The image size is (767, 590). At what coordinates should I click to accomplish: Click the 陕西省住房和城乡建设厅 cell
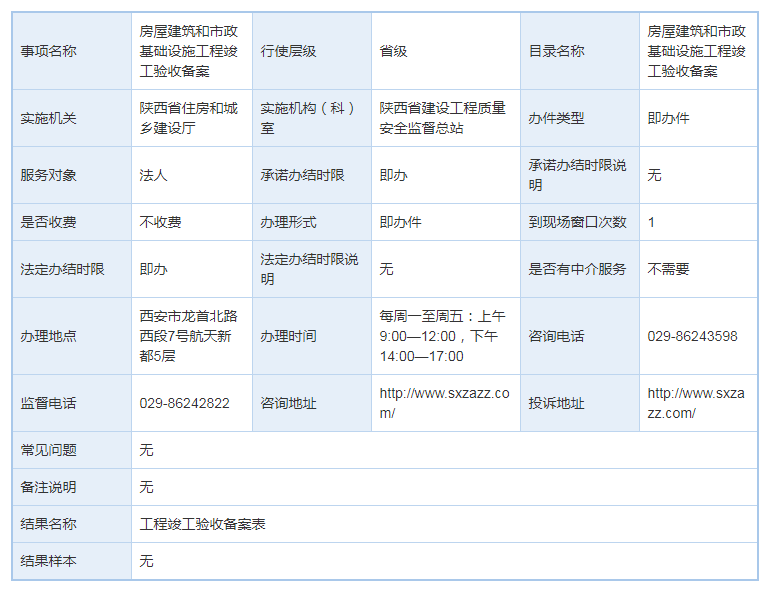188,118
